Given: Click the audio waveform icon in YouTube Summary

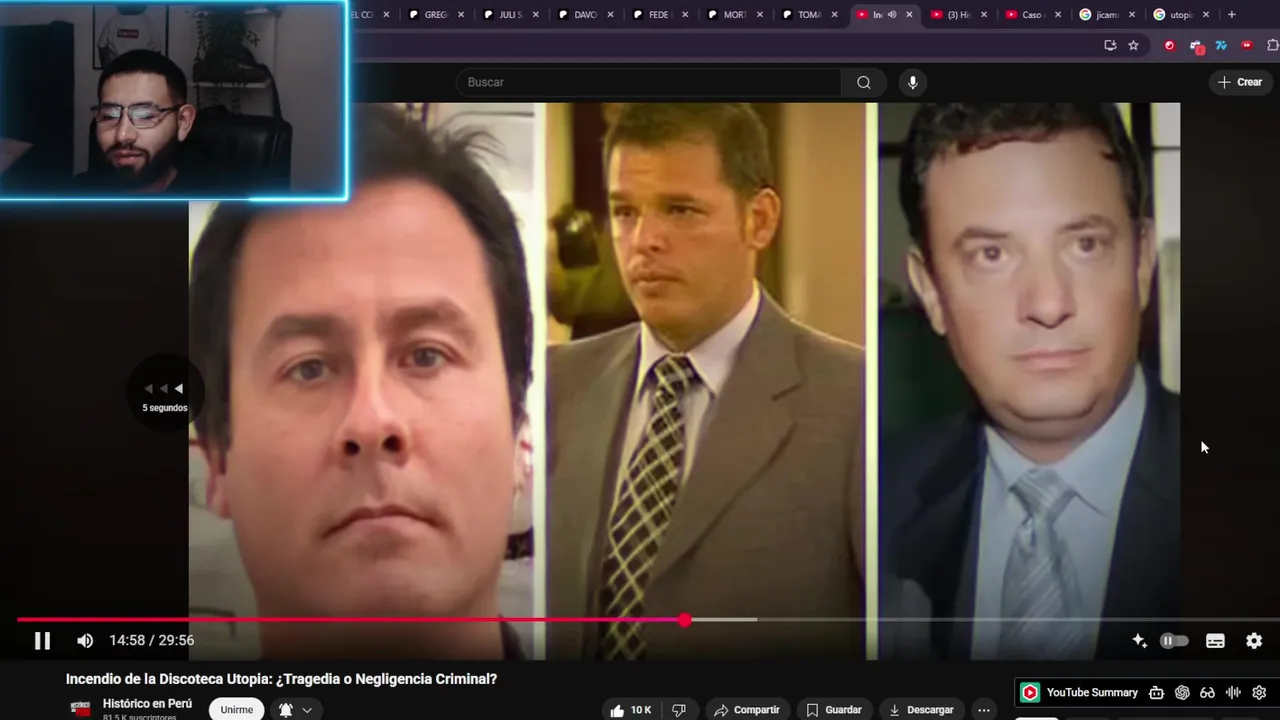Looking at the screenshot, I should 1233,692.
